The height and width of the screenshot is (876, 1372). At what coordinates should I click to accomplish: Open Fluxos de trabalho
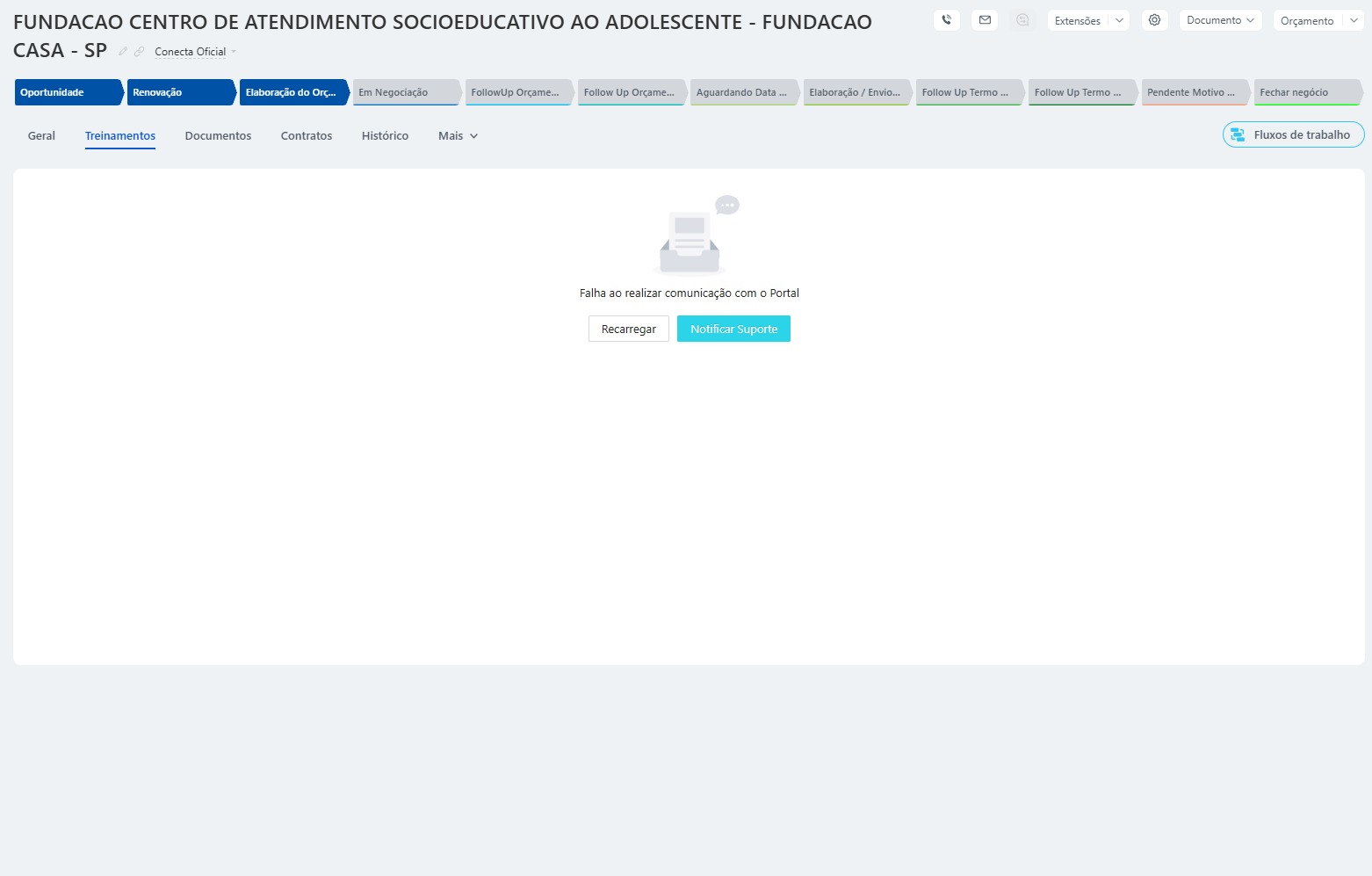pyautogui.click(x=1293, y=134)
